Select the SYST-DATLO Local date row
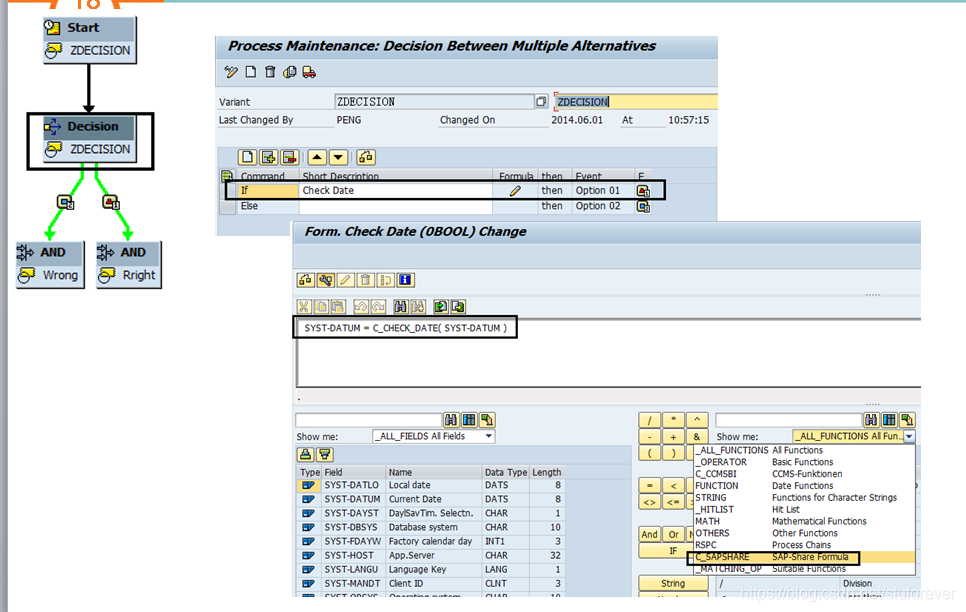 pyautogui.click(x=430, y=485)
